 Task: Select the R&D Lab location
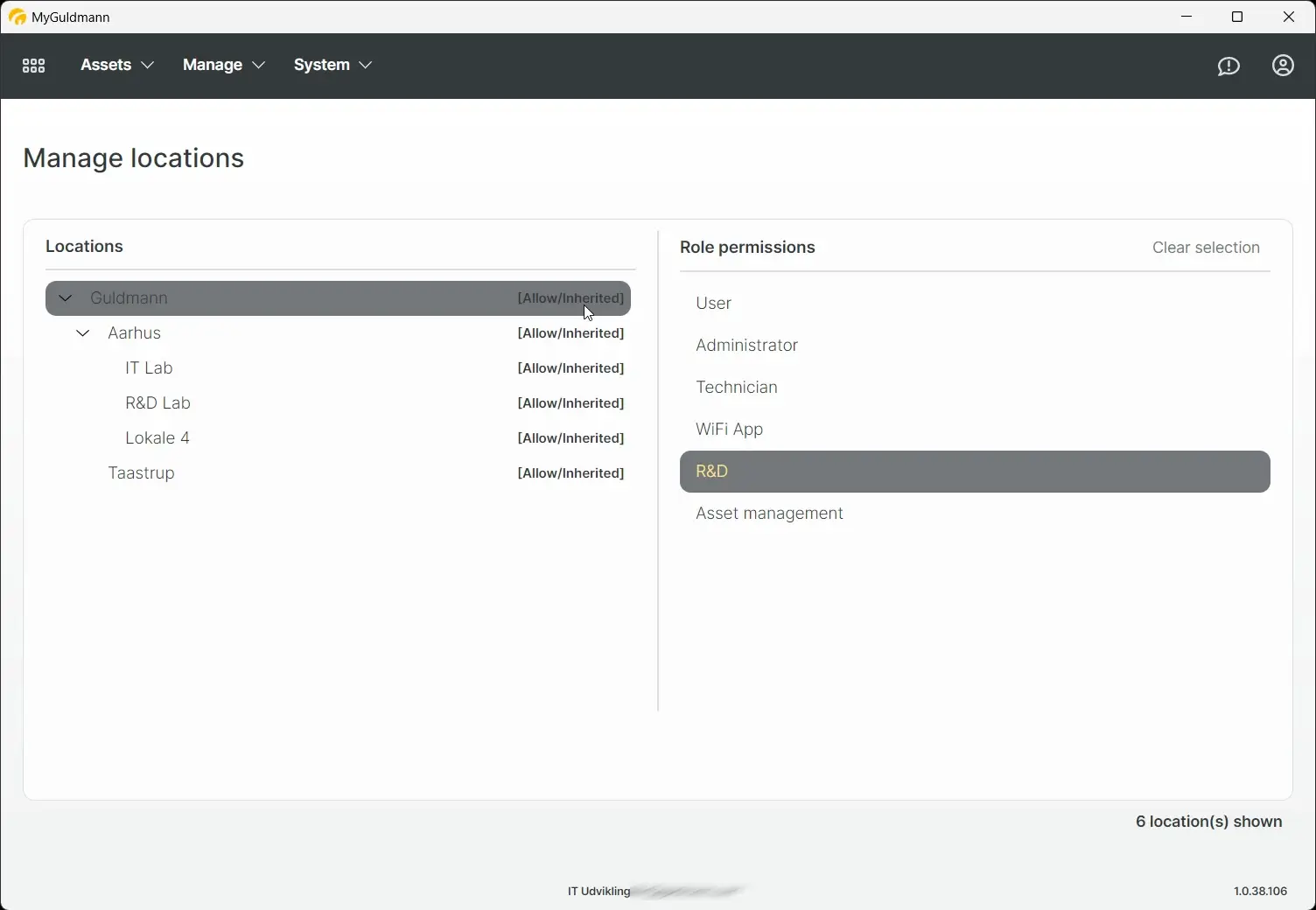coord(158,402)
